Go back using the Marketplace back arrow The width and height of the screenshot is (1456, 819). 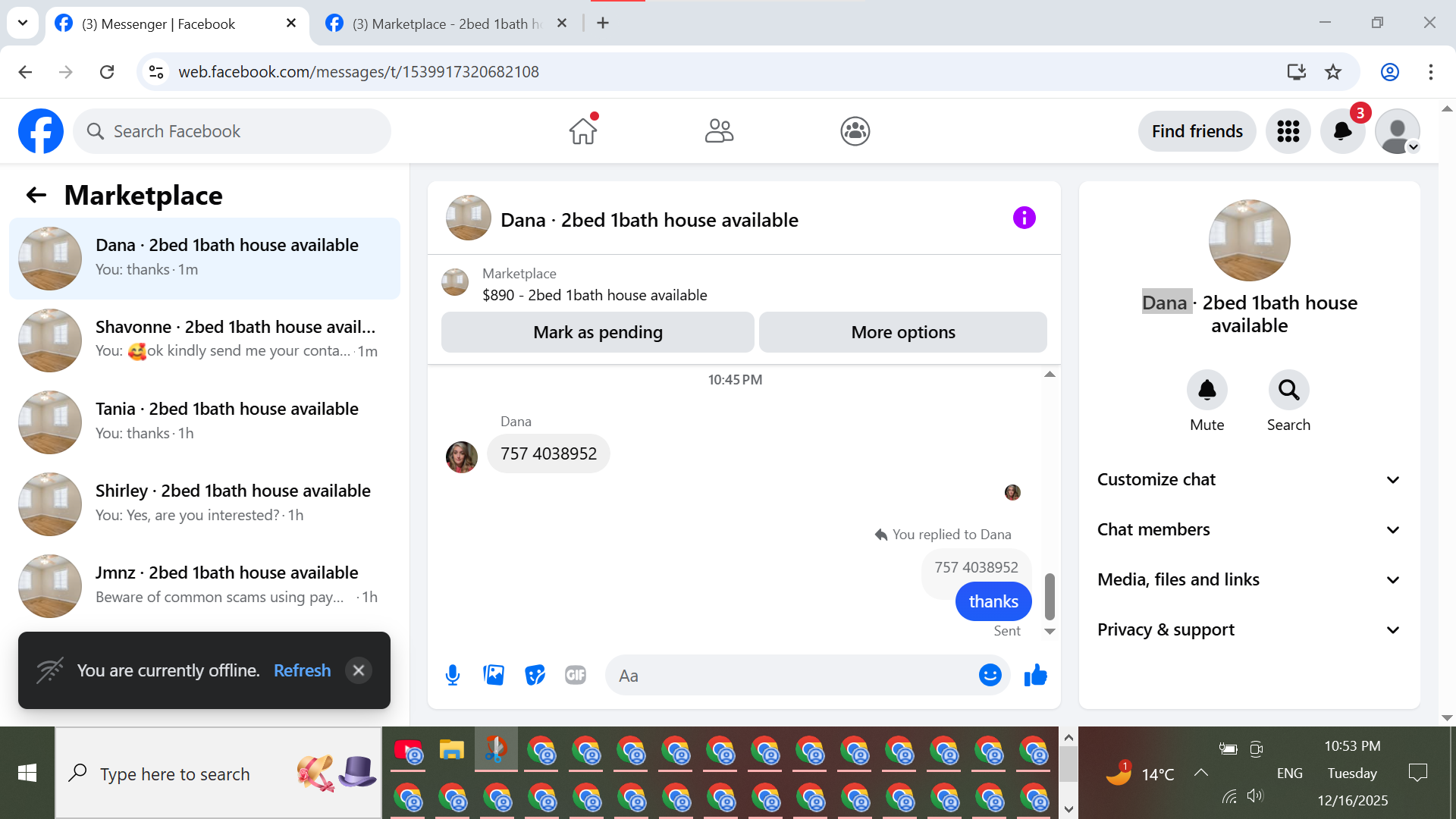[x=36, y=196]
